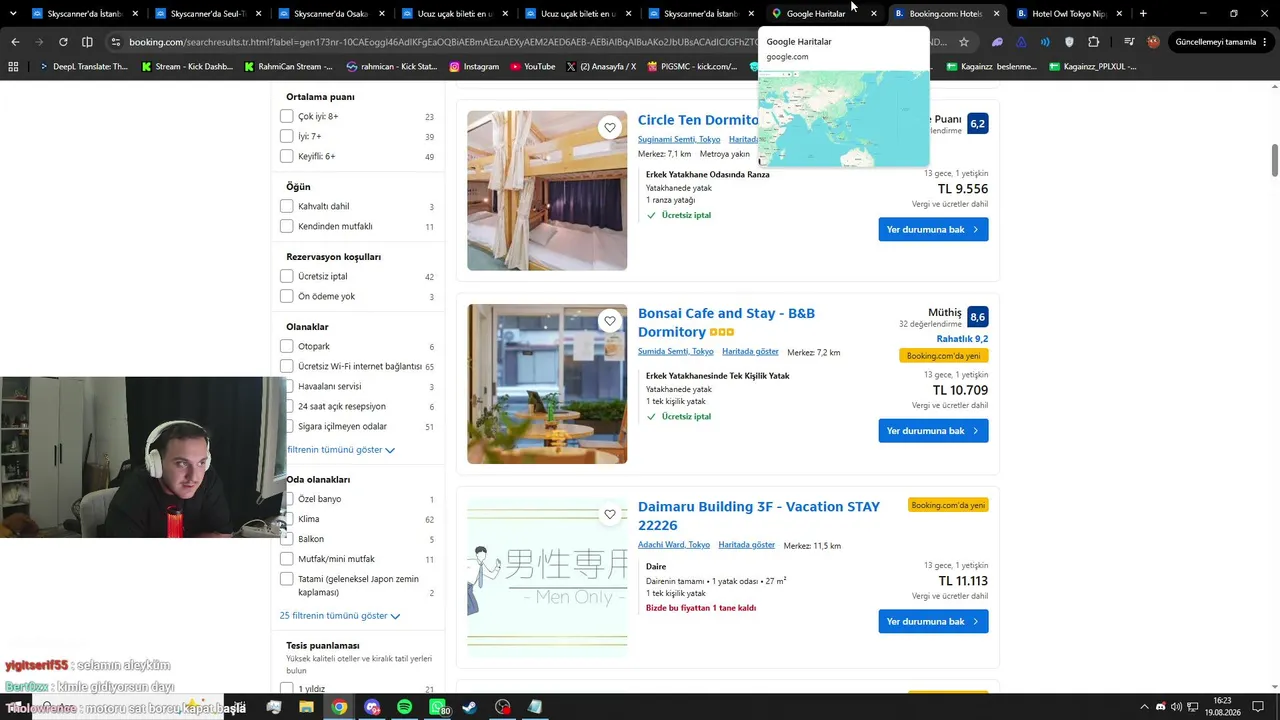Open File Explorer from the taskbar
1280x720 pixels.
pos(306,707)
